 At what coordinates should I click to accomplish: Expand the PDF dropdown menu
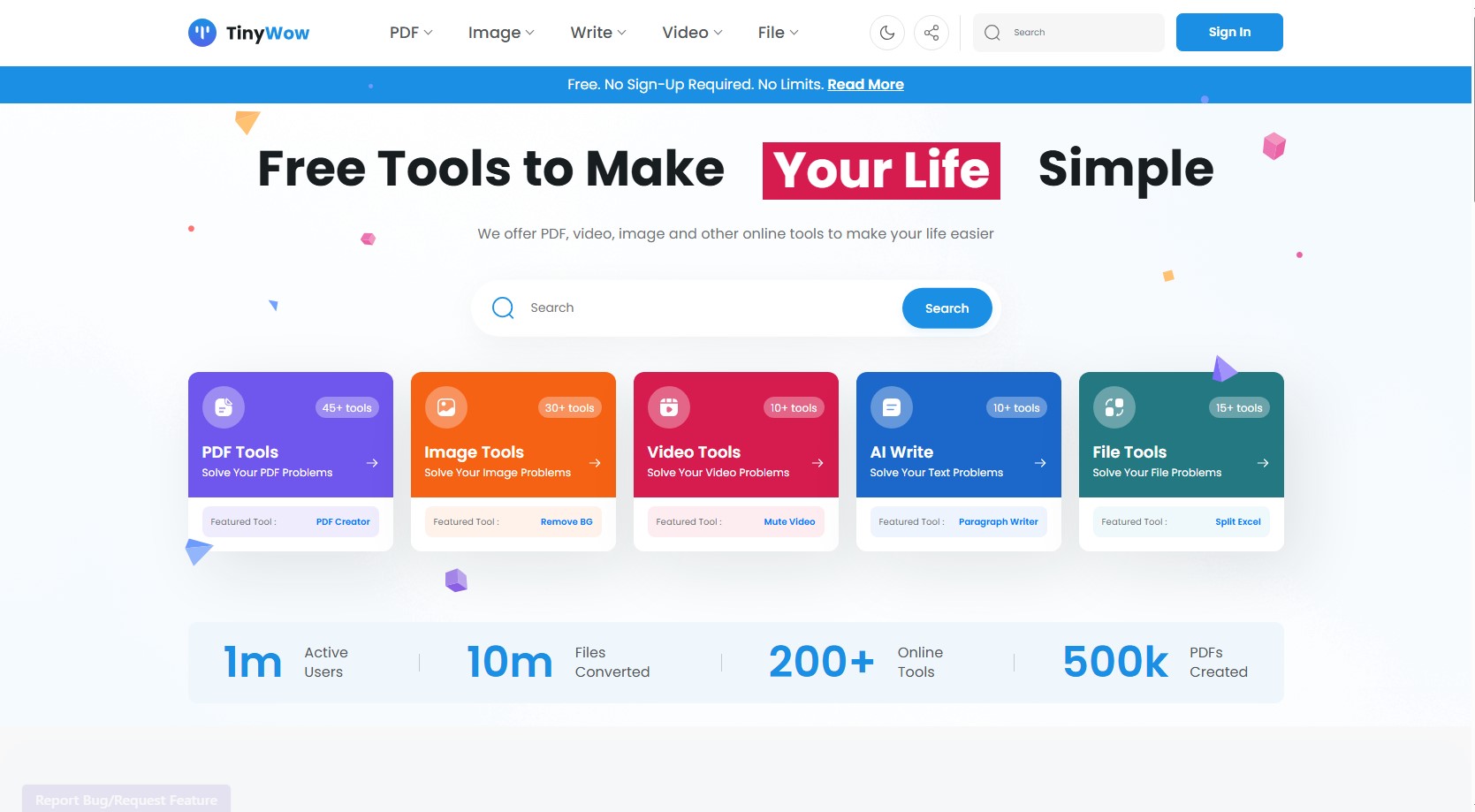click(x=411, y=33)
